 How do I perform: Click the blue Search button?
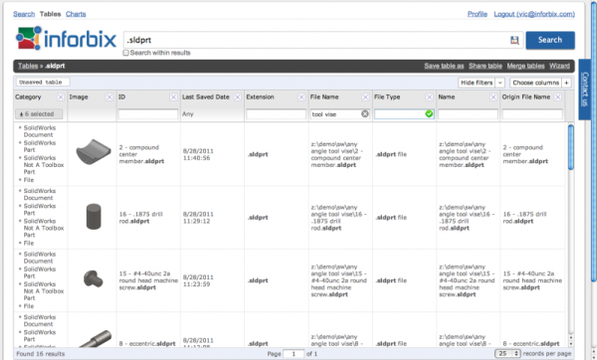550,40
